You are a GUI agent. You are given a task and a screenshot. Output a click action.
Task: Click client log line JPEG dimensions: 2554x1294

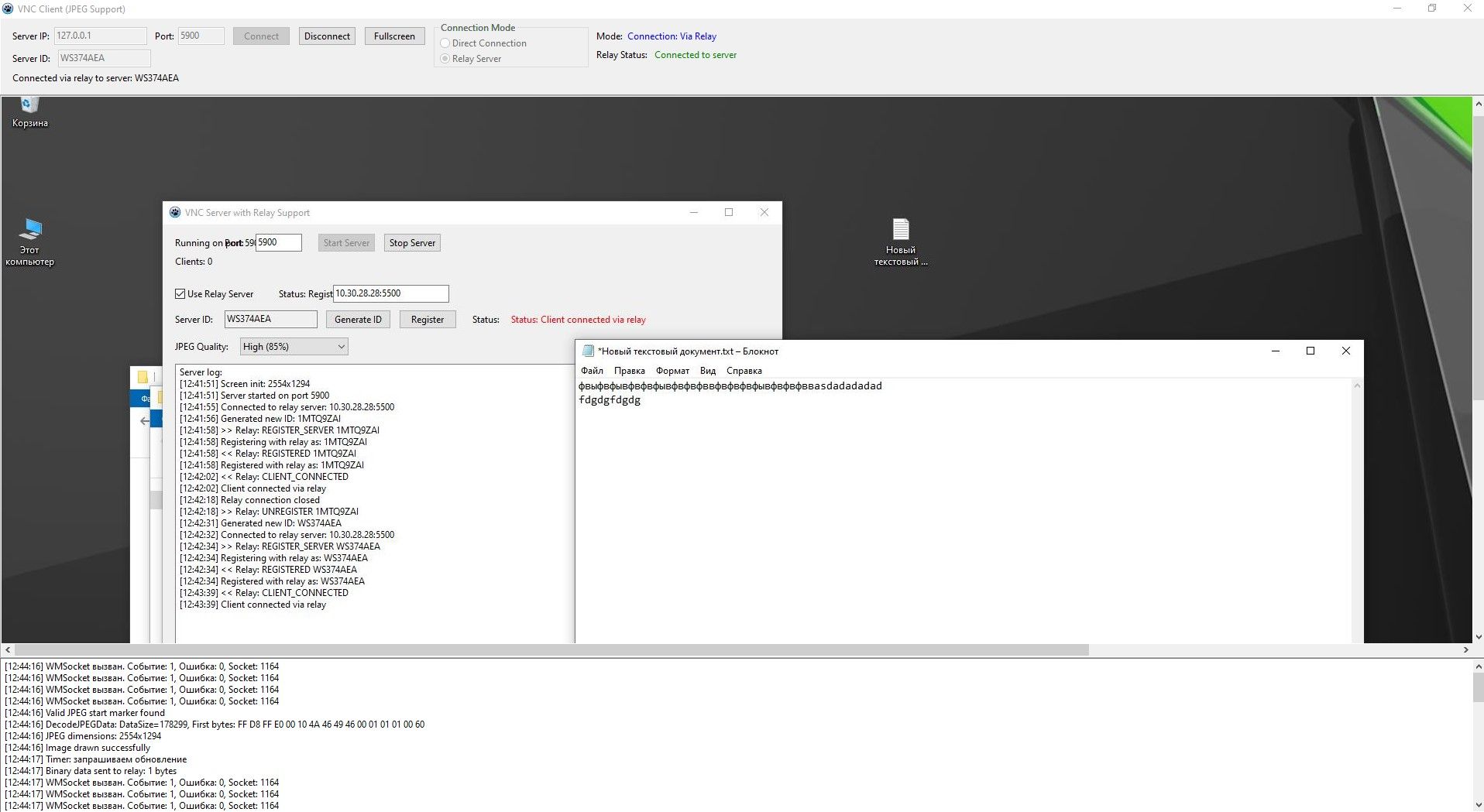pos(83,736)
